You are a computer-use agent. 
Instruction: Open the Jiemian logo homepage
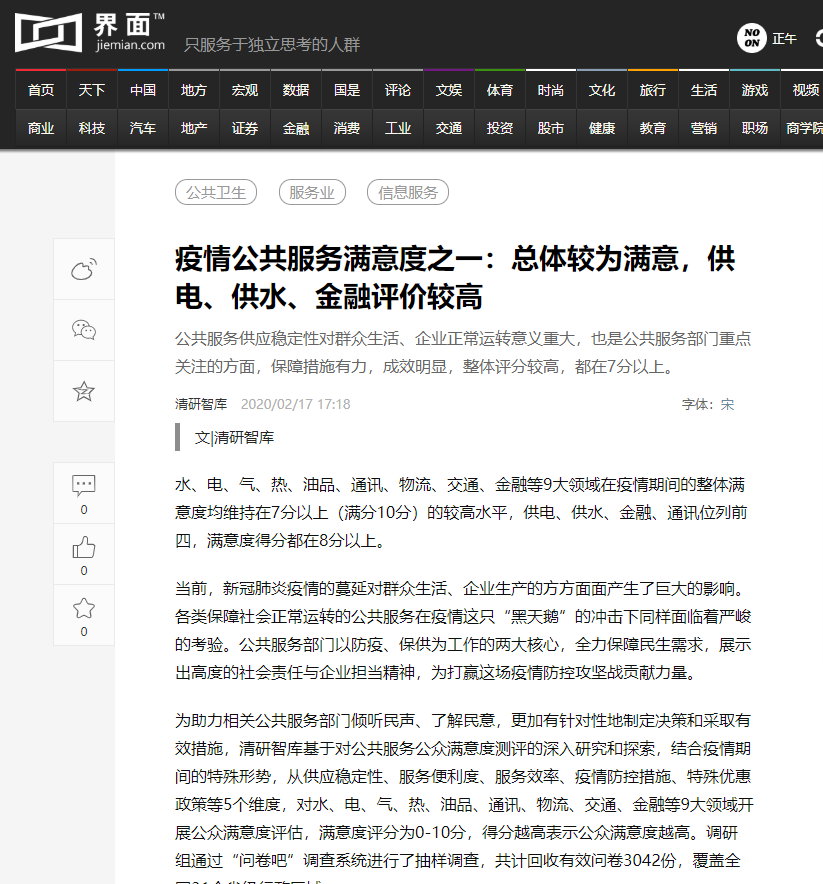90,33
